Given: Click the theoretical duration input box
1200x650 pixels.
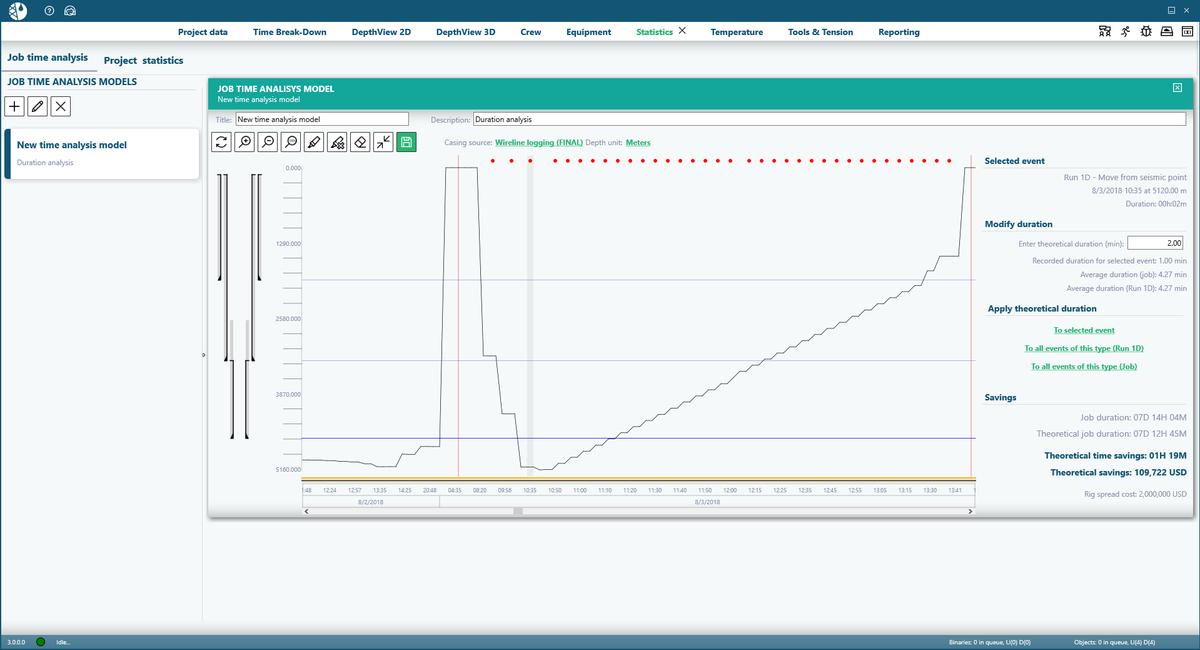Looking at the screenshot, I should (x=1156, y=243).
